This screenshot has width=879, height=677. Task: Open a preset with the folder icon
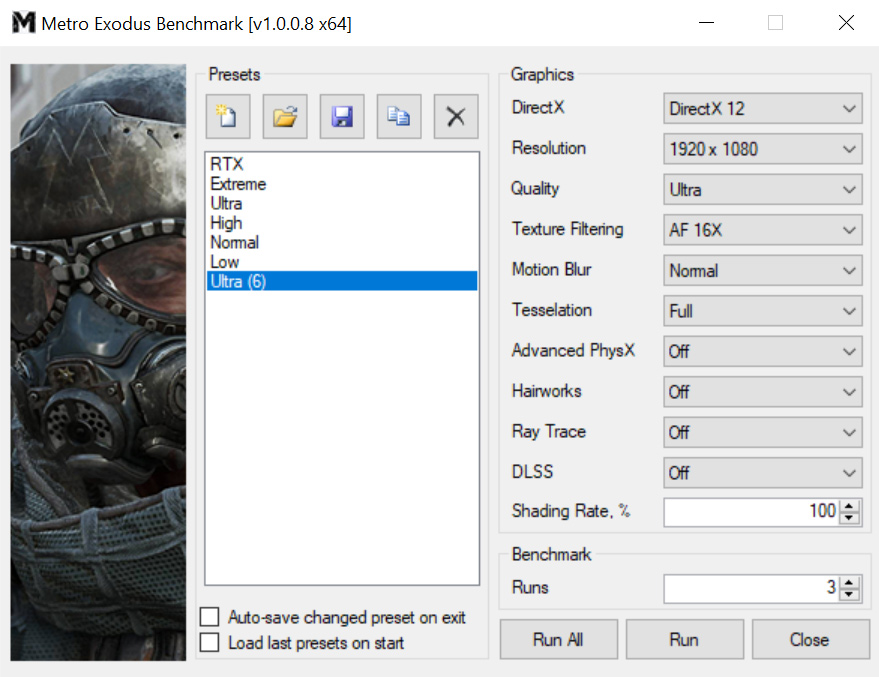click(x=285, y=116)
